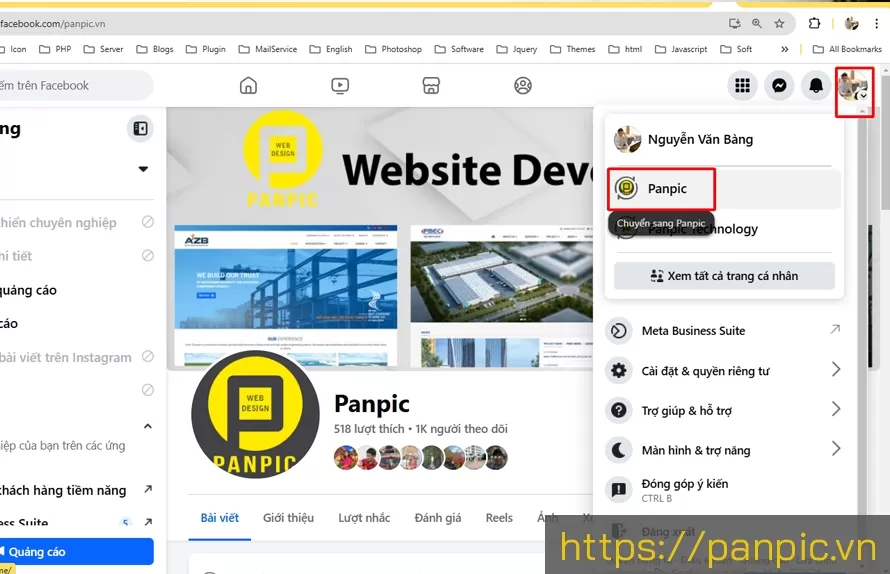
Task: Click first follower avatar under Panpic name
Action: tap(346, 458)
